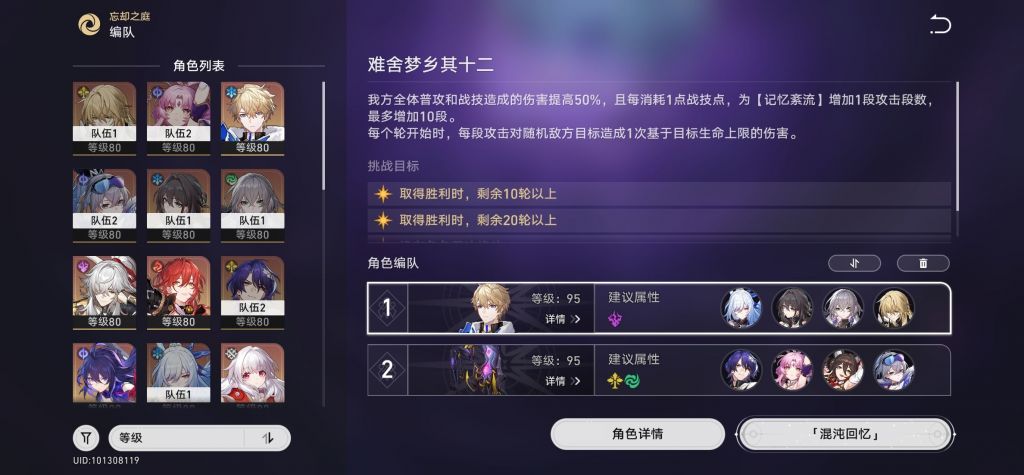Start the challenge with 「混沌回忆」 button

[845, 434]
